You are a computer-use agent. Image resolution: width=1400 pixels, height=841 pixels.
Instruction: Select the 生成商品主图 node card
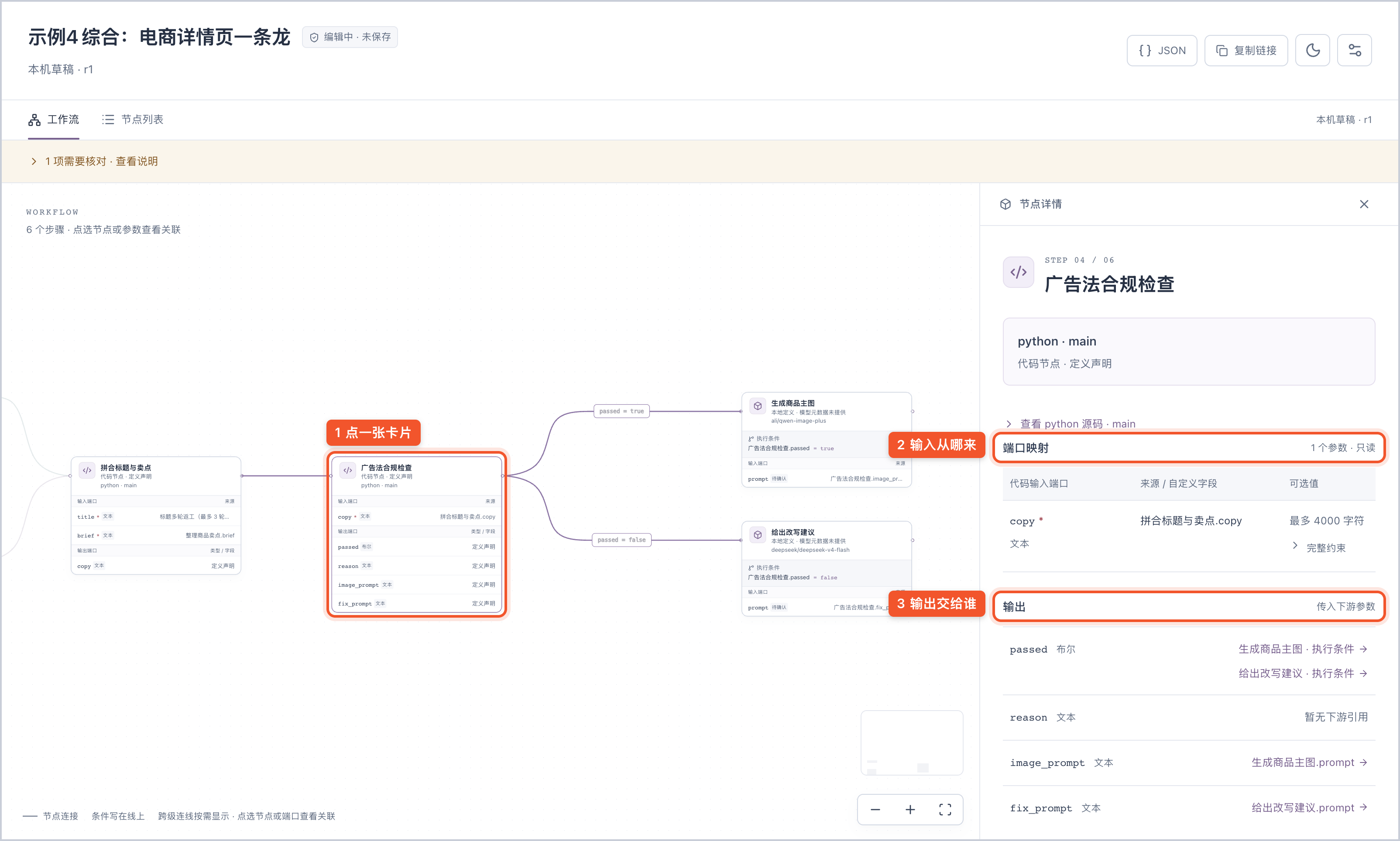point(827,440)
